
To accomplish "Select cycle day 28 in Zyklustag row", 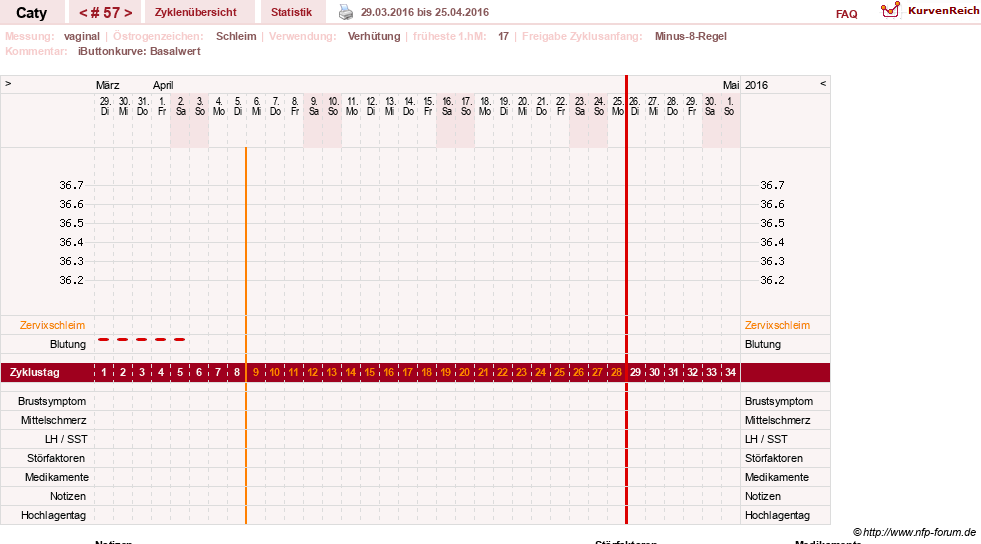I will [616, 373].
